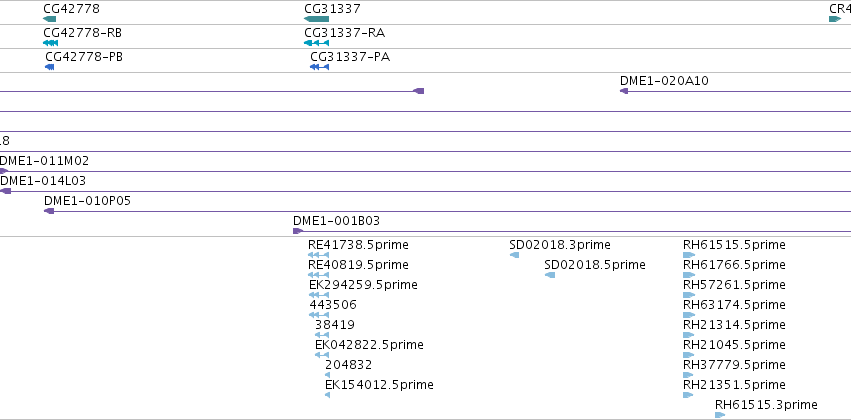
Task: Click the EK154012.5prime EST arrow
Action: [327, 395]
